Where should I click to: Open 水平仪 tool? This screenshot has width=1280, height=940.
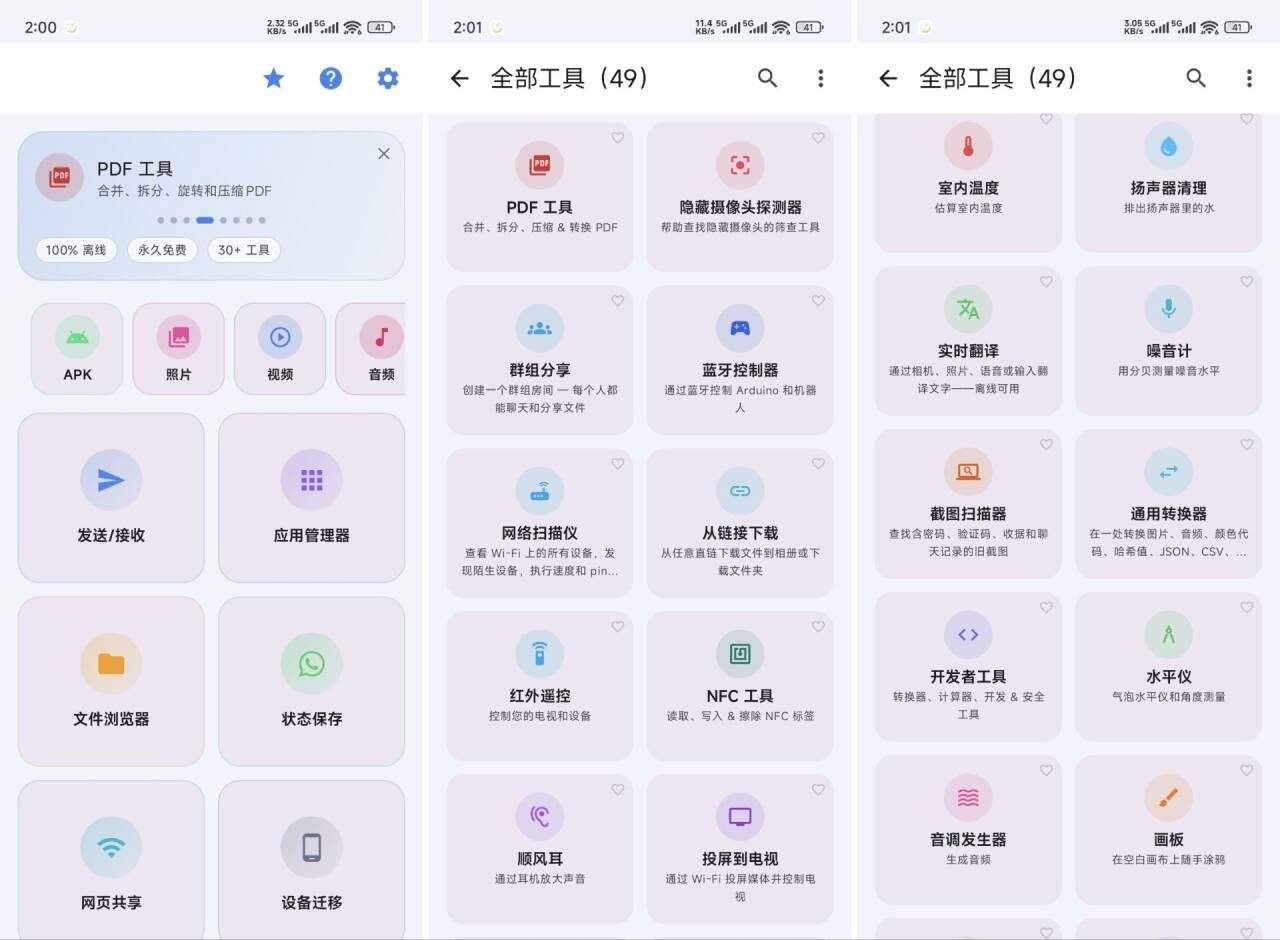click(x=1169, y=667)
